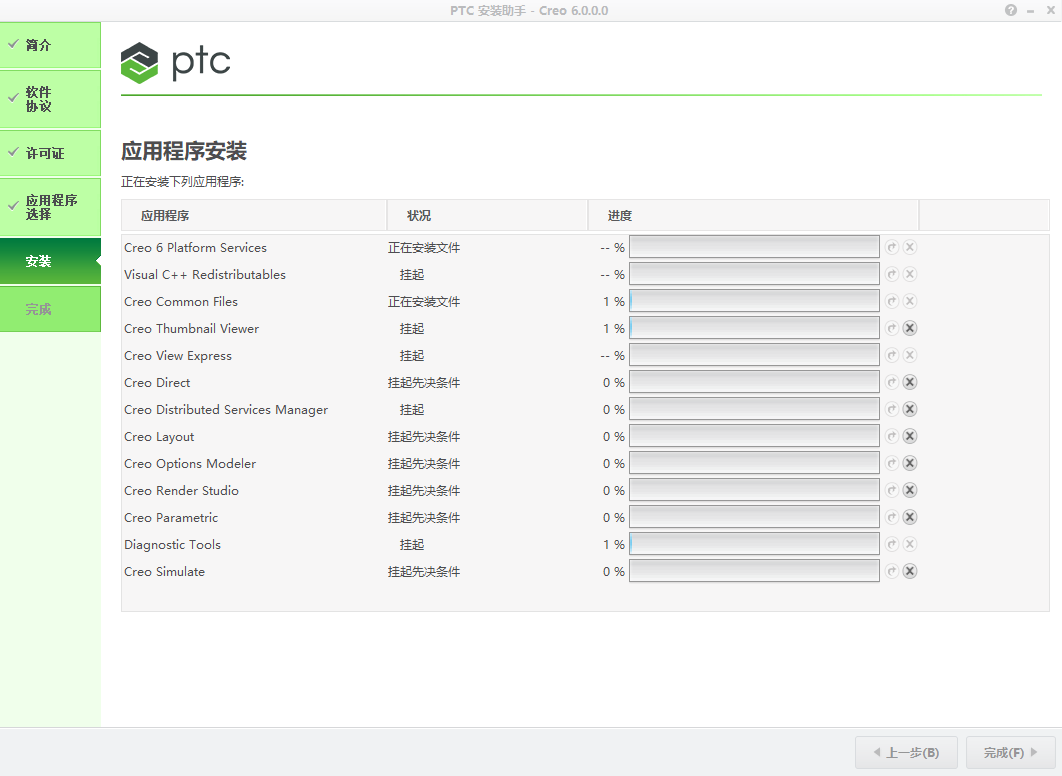1062x776 pixels.
Task: Click the 上一步(B) button
Action: click(906, 752)
